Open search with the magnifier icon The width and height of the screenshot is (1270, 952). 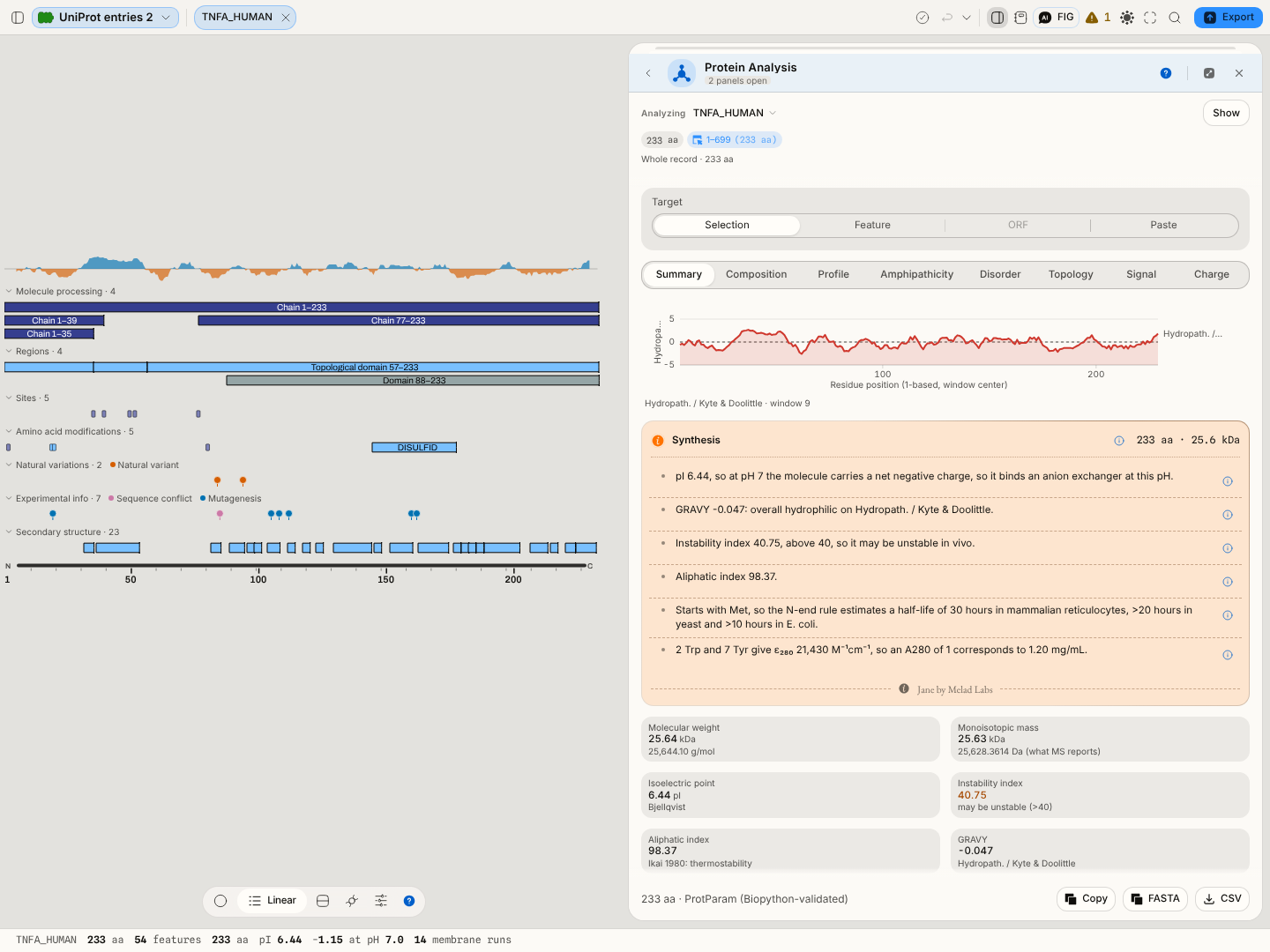pyautogui.click(x=1175, y=18)
